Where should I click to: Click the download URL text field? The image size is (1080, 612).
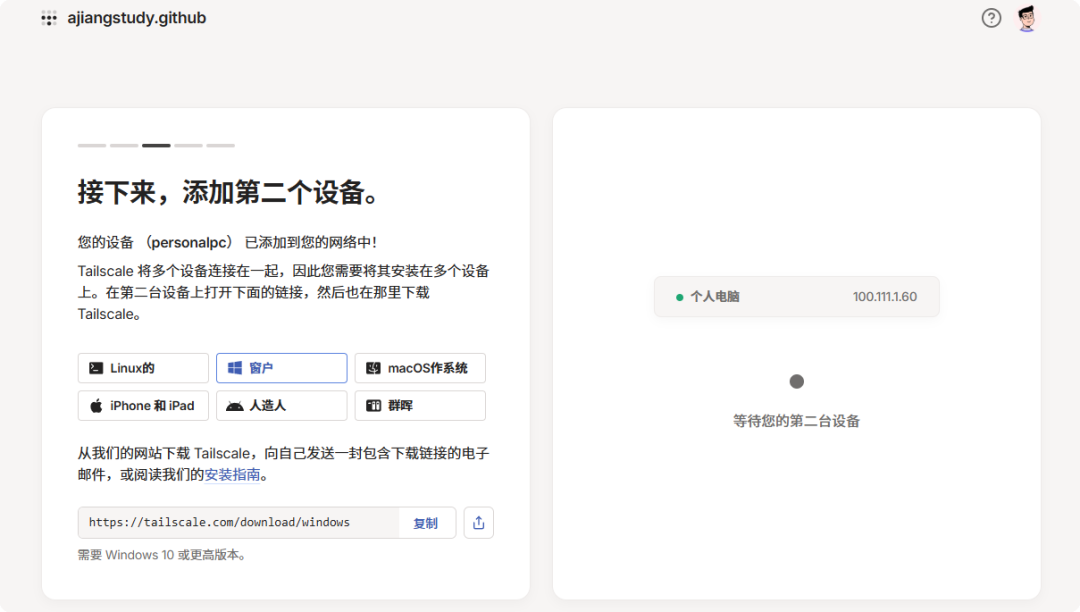tap(238, 522)
